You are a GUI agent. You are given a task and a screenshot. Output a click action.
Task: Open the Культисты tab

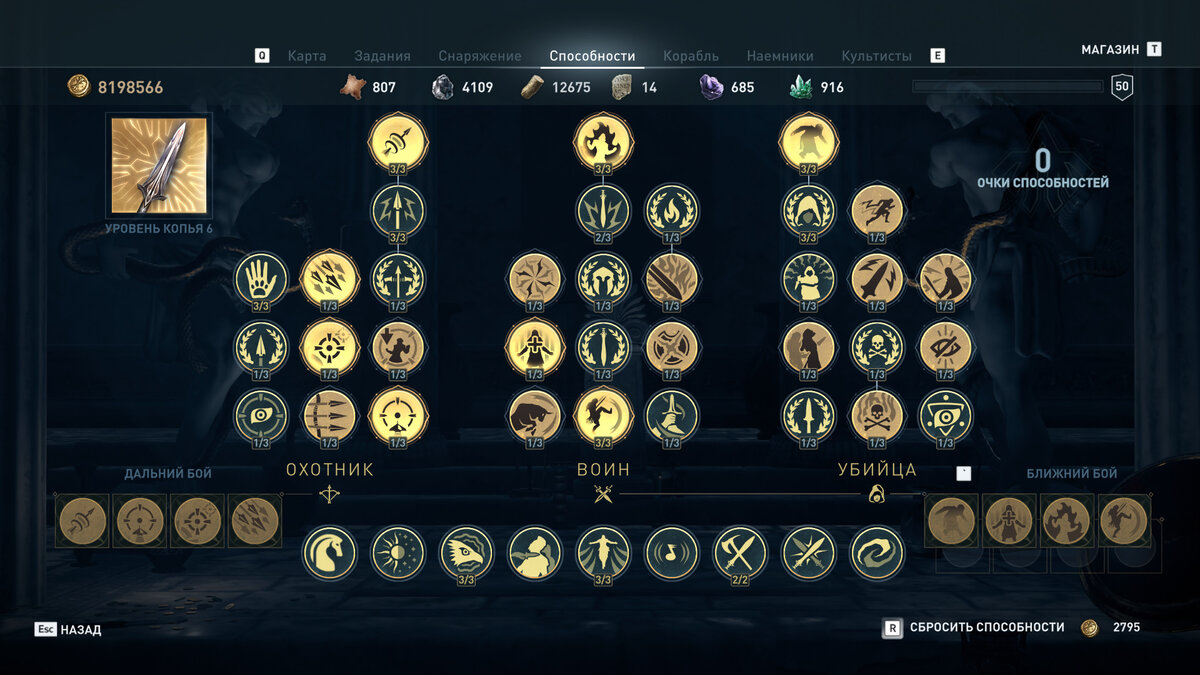tap(877, 56)
